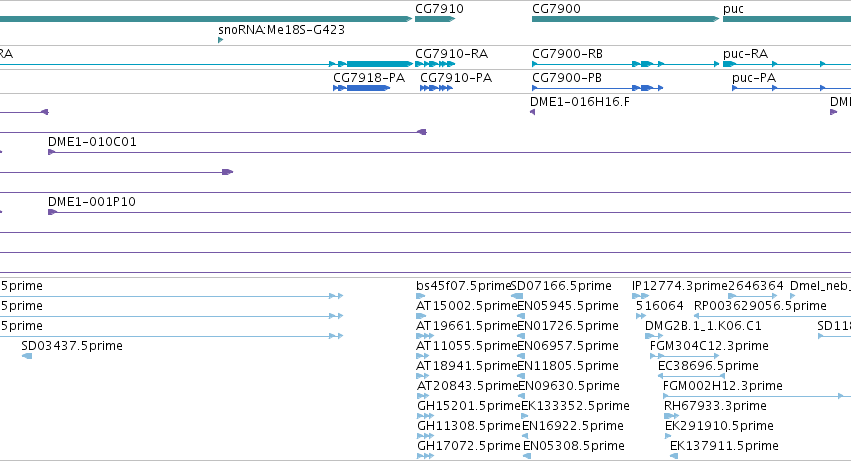Click the thick blue CG7918-PA coding block
Viewport: 851px width, 461px height.
tap(368, 88)
